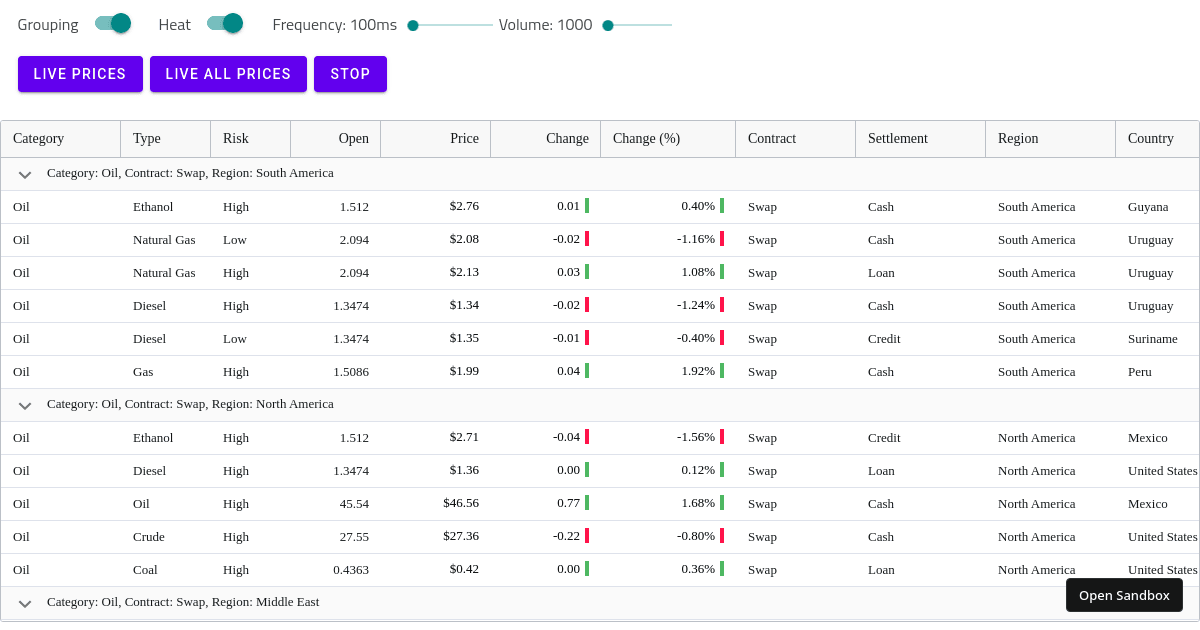Sort by Settlement column header
The image size is (1200, 630).
coord(921,139)
